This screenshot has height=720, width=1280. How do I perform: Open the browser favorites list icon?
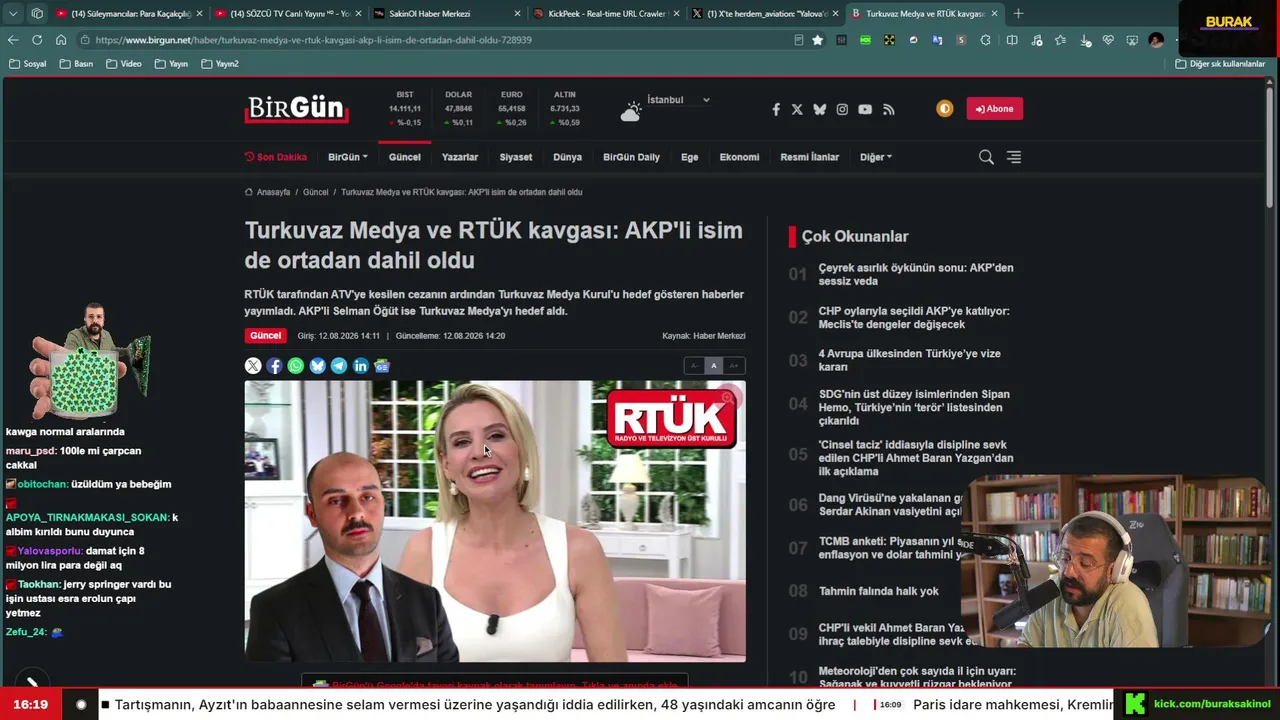pyautogui.click(x=1060, y=40)
